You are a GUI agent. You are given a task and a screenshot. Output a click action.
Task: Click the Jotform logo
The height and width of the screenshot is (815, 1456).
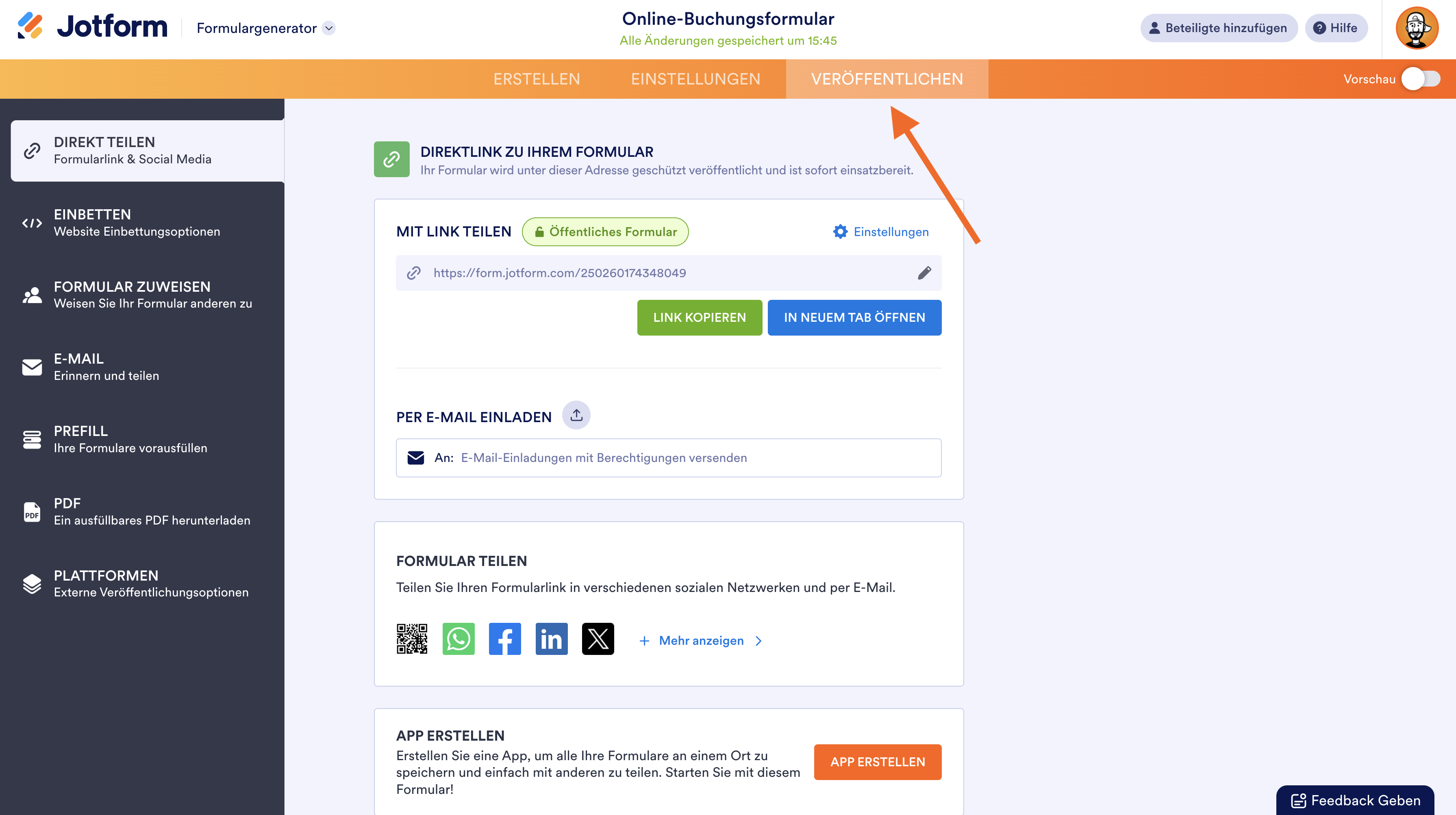93,26
